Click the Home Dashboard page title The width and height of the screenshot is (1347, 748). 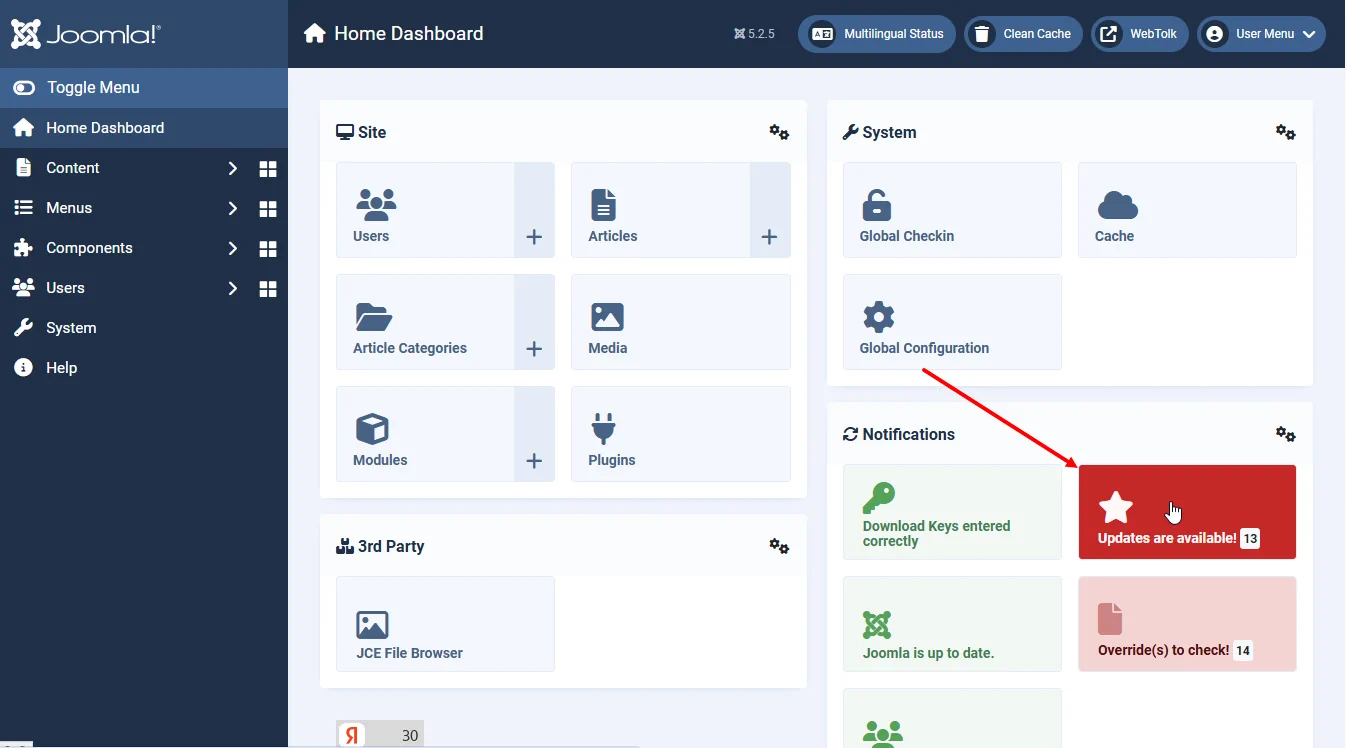point(393,34)
